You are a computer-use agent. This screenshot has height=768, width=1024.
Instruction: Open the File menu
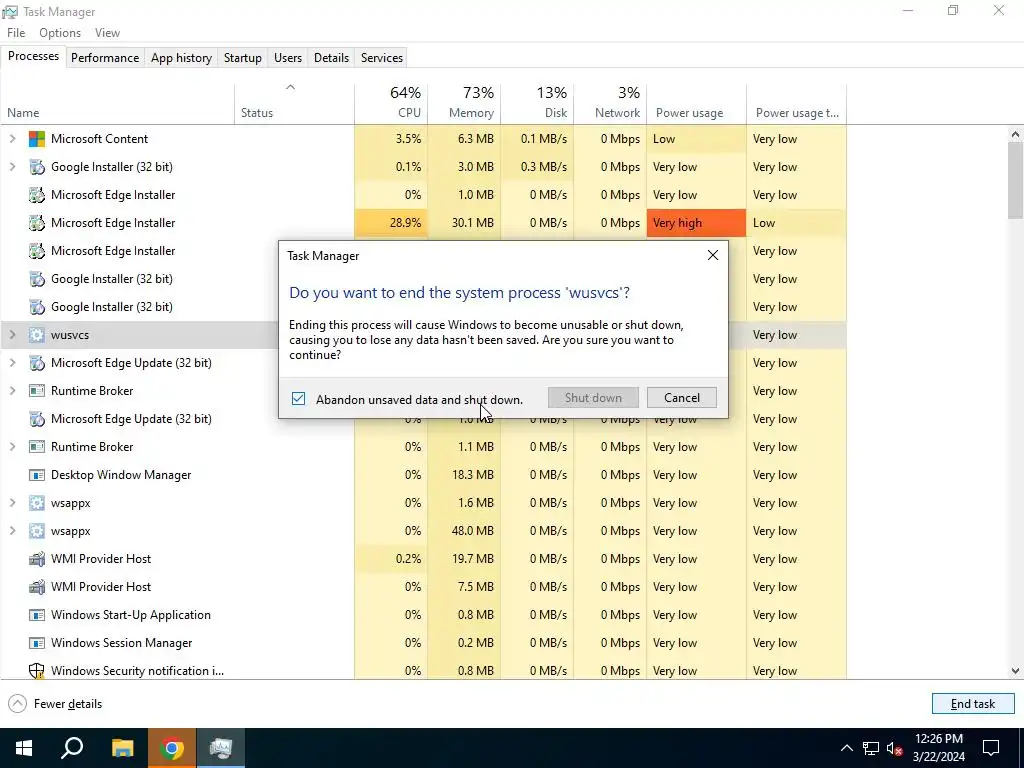16,33
